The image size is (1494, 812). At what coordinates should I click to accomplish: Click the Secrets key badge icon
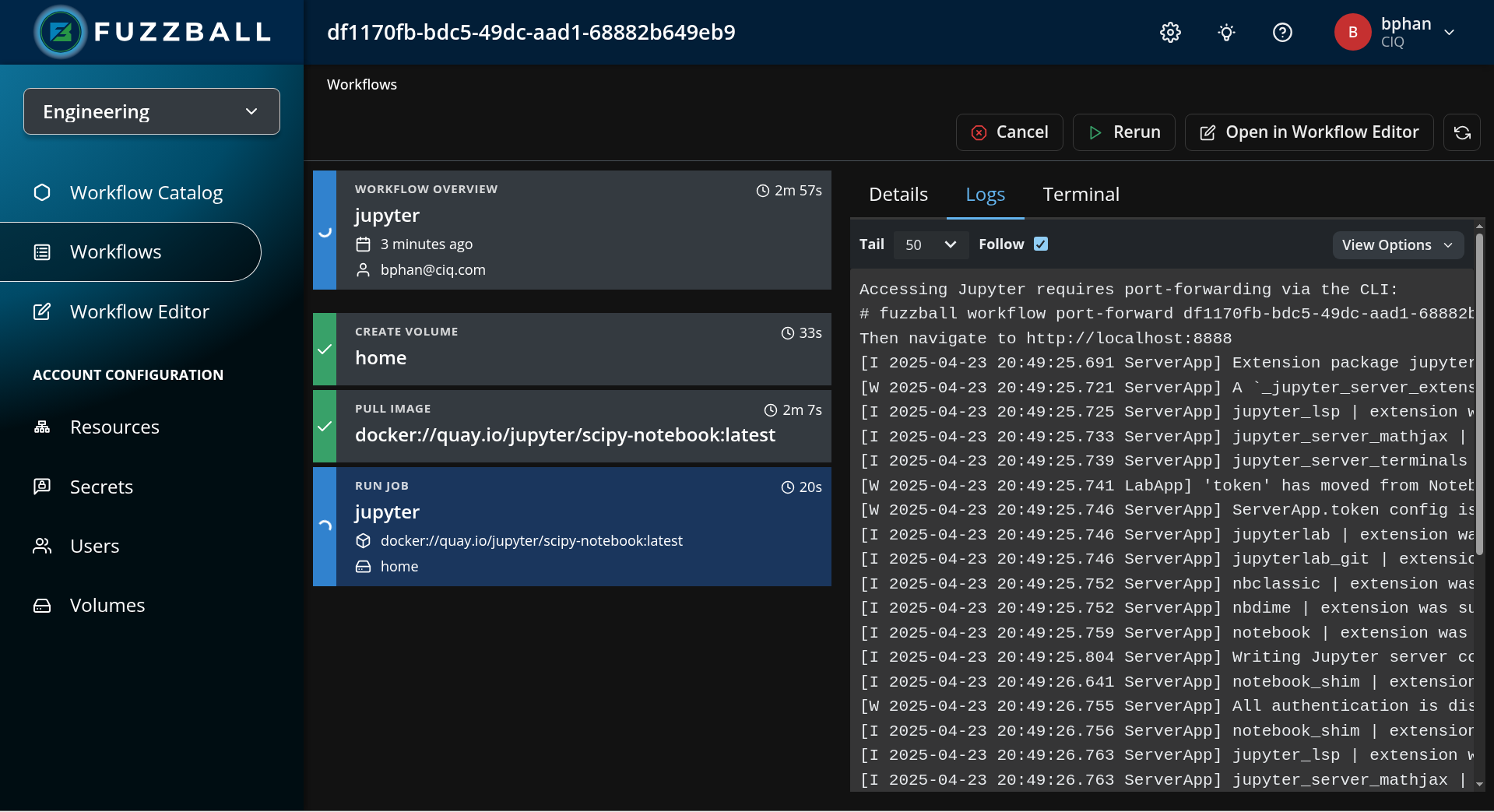point(42,486)
